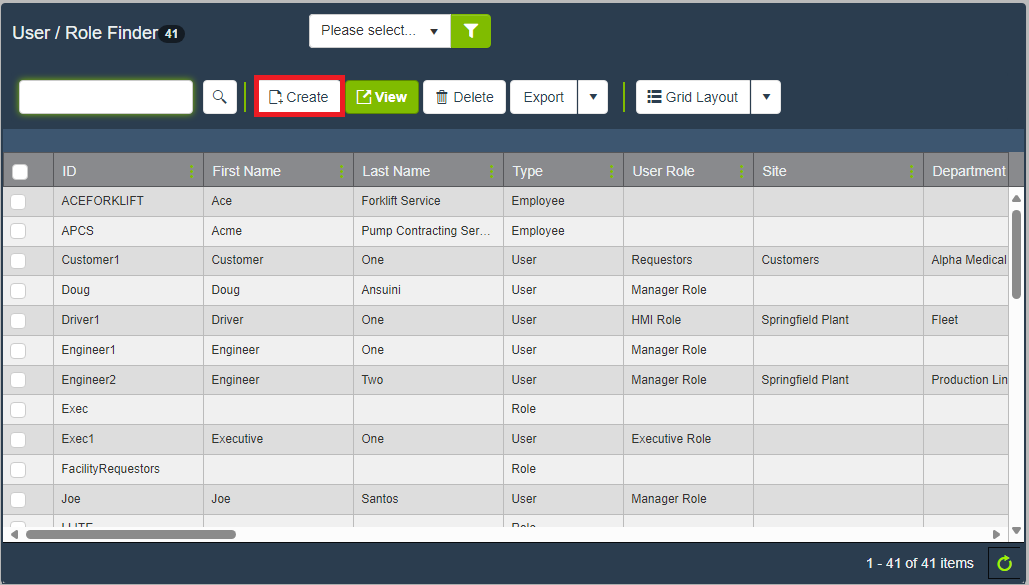Open the User Role column options dots
Viewport: 1029px width, 585px height.
pos(742,172)
